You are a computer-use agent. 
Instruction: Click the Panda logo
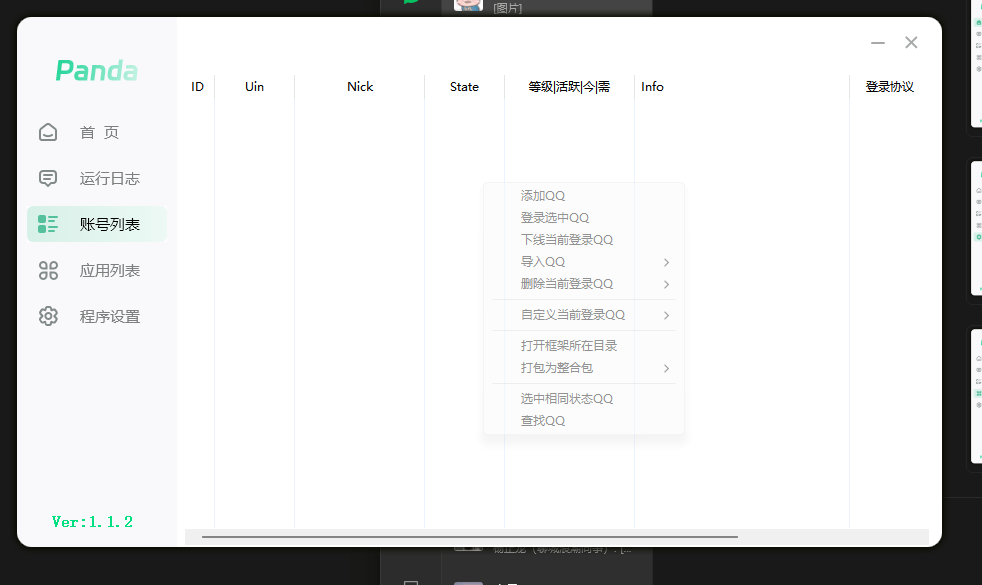(x=96, y=70)
